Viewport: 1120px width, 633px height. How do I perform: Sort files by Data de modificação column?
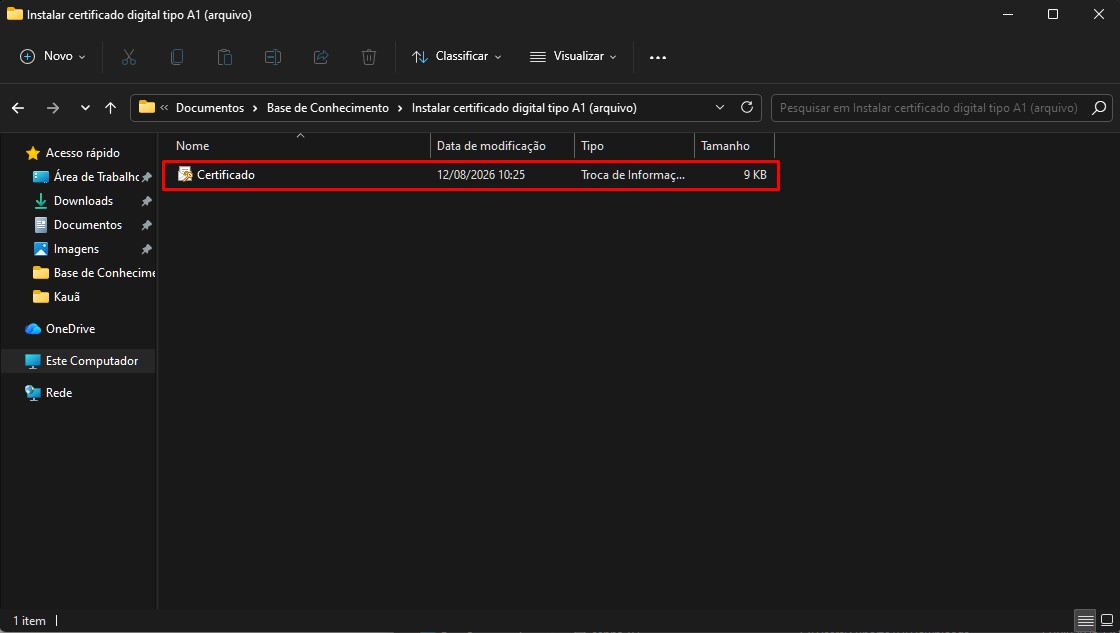coord(491,146)
